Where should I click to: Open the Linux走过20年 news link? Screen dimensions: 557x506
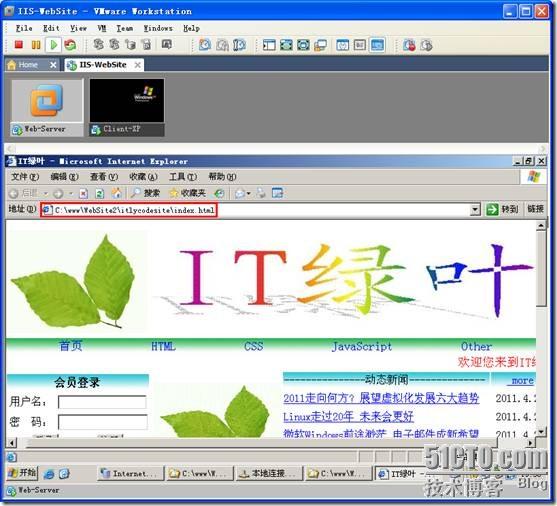[348, 416]
